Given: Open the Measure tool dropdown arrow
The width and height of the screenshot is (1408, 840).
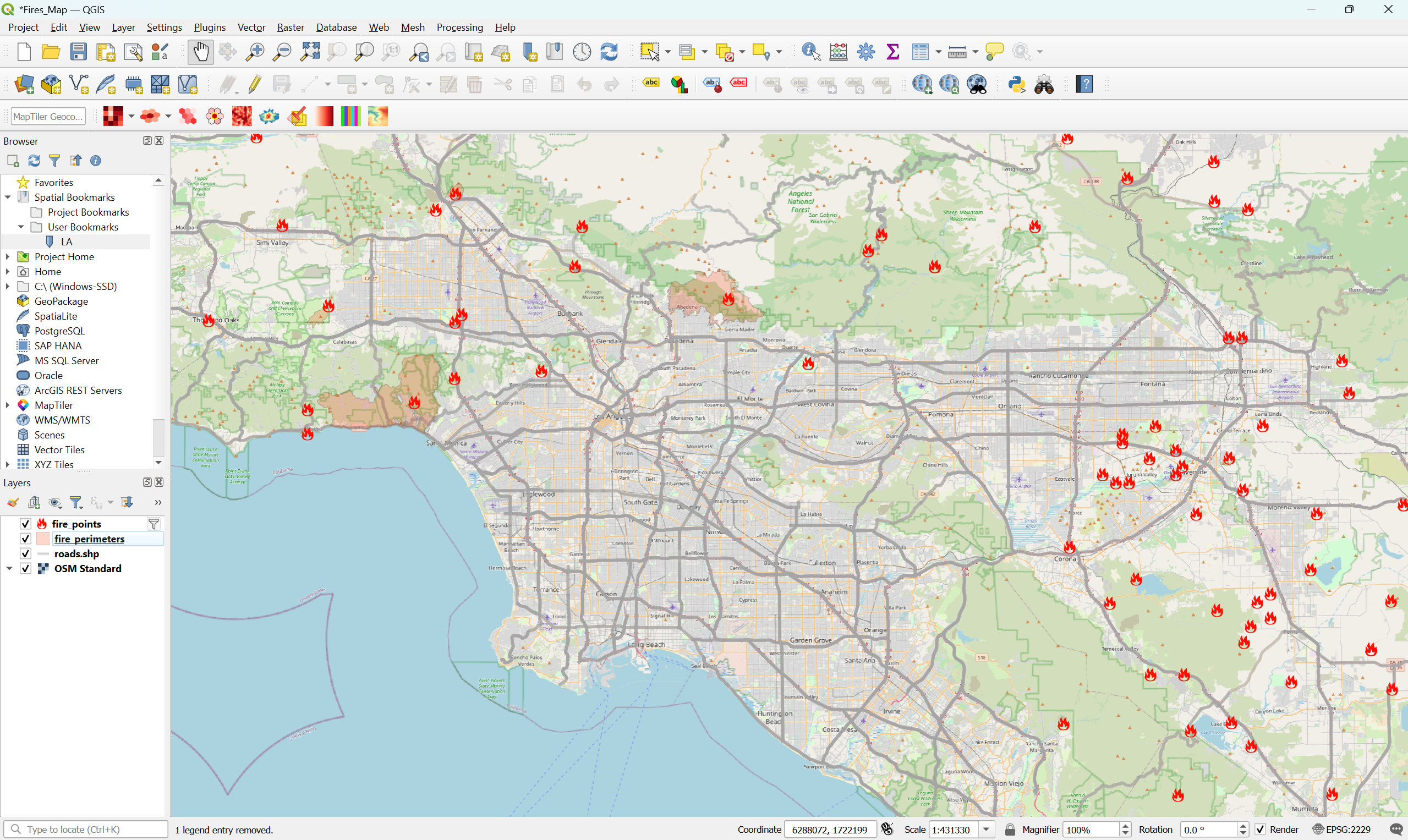Looking at the screenshot, I should [x=976, y=52].
